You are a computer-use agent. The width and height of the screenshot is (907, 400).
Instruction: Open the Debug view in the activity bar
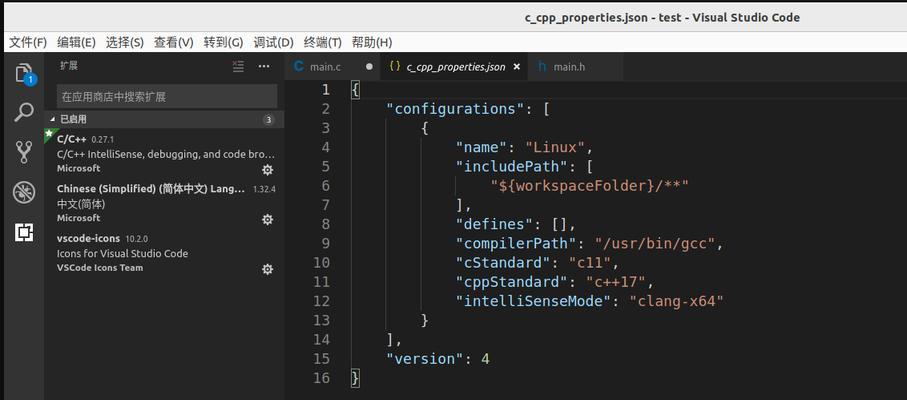[x=24, y=192]
